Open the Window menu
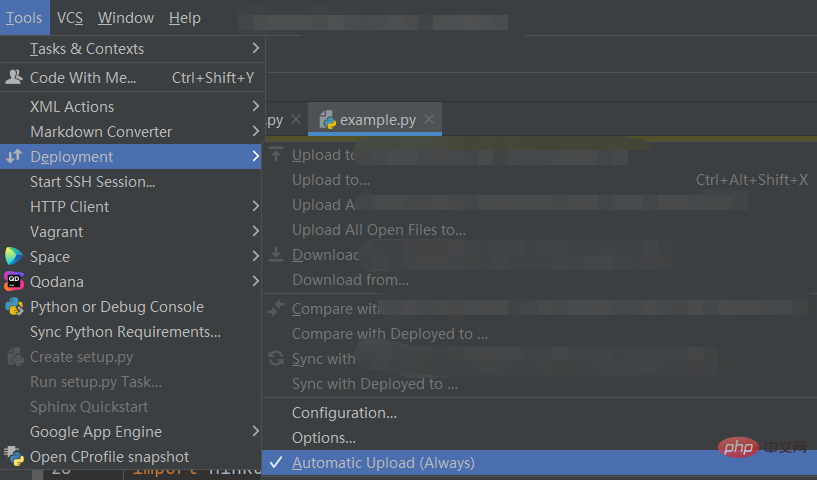 click(126, 18)
